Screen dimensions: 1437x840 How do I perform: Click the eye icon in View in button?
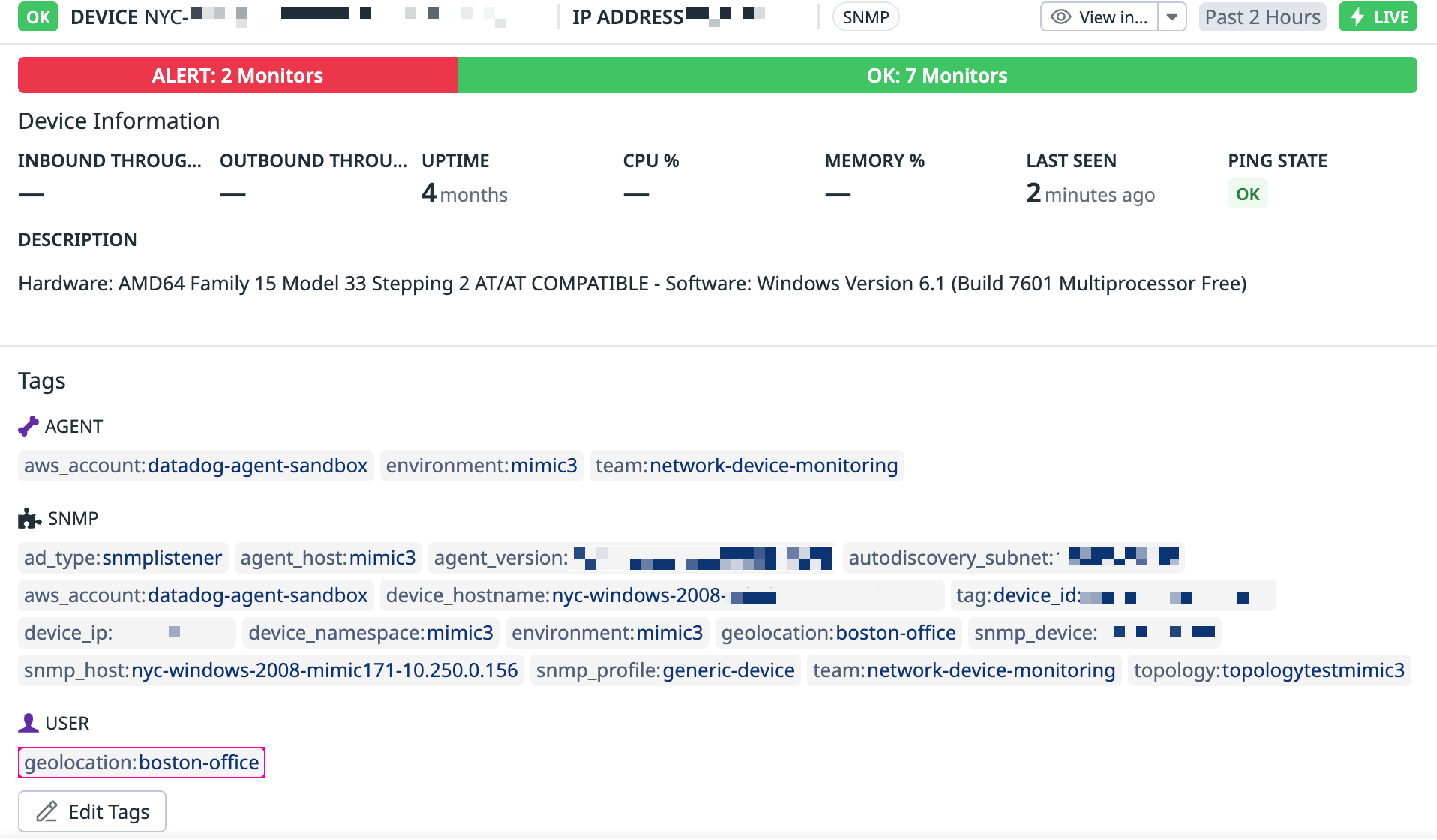[1060, 17]
